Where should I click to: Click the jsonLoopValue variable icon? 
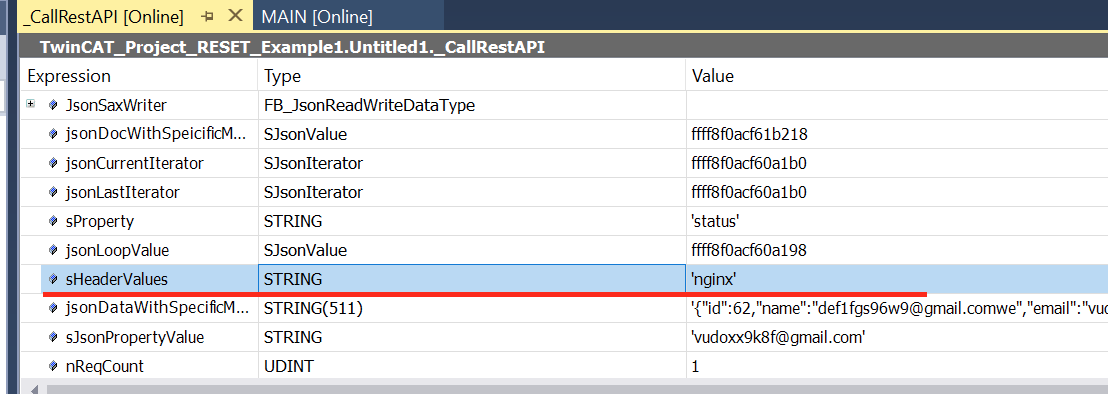coord(53,250)
